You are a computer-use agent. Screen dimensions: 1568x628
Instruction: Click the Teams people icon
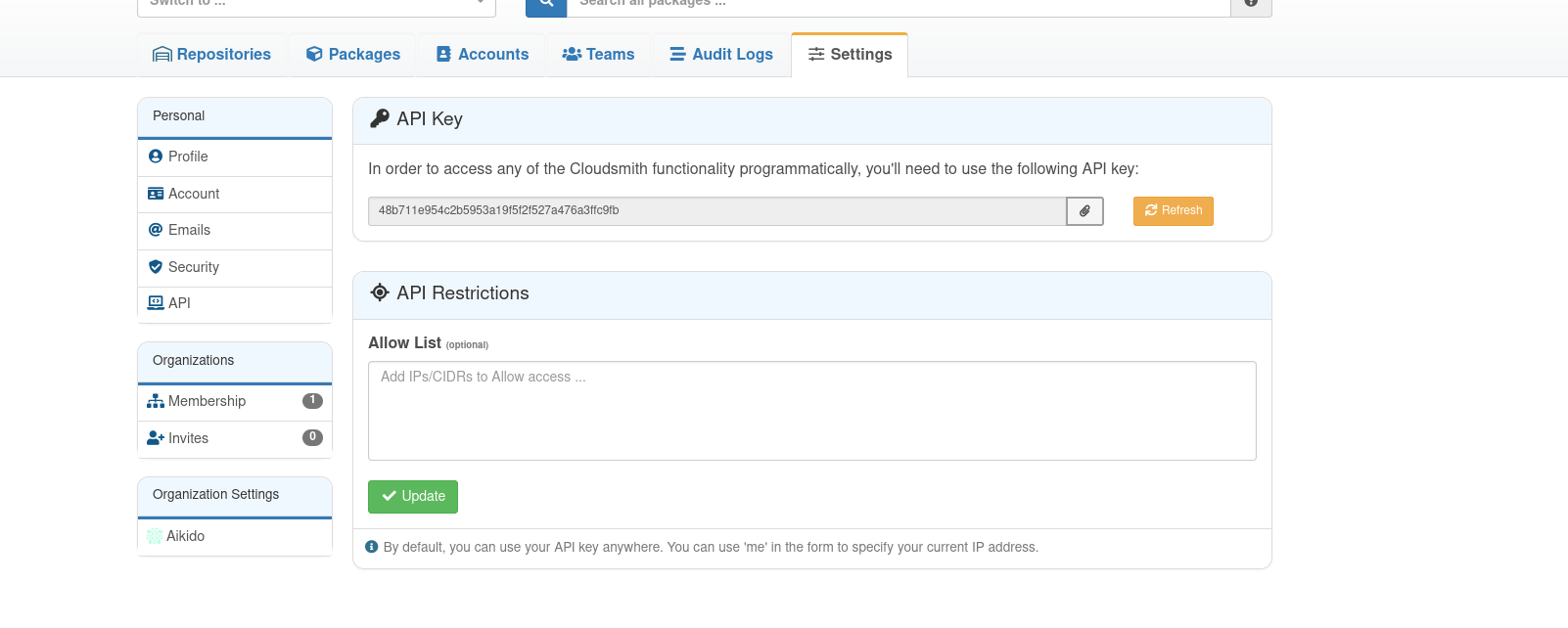[x=572, y=55]
